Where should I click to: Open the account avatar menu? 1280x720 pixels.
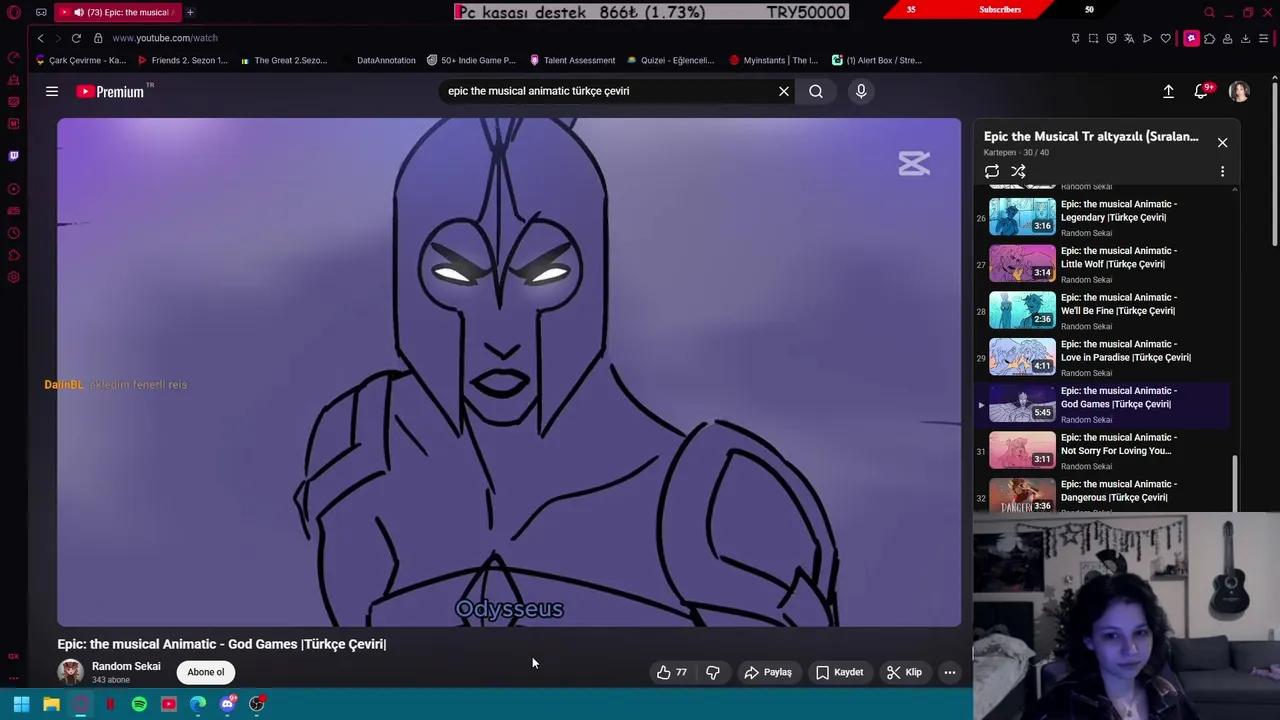click(x=1239, y=91)
